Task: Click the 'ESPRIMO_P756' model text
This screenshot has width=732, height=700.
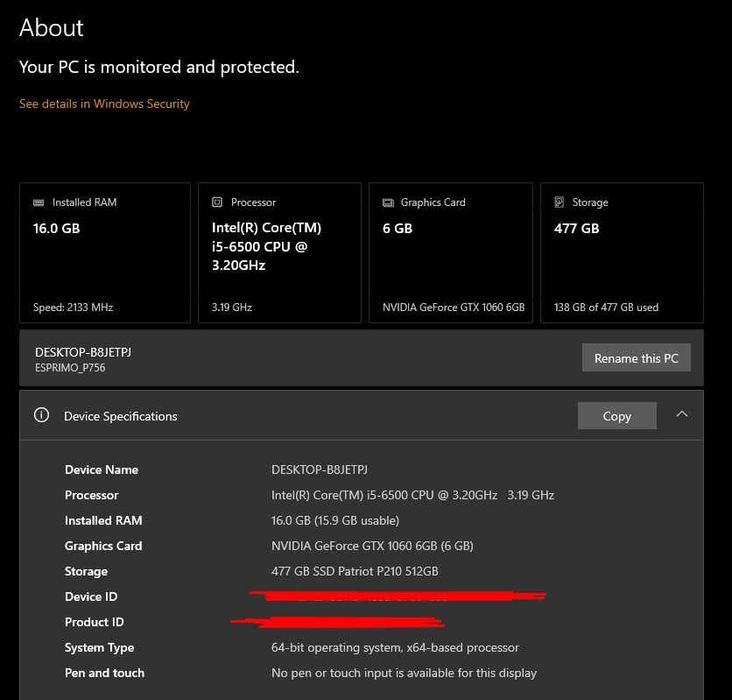Action: (70, 368)
